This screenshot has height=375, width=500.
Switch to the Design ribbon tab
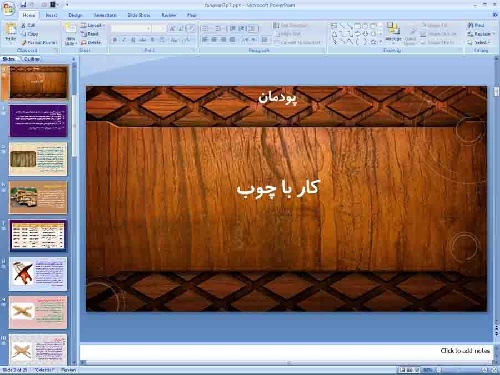(75, 15)
